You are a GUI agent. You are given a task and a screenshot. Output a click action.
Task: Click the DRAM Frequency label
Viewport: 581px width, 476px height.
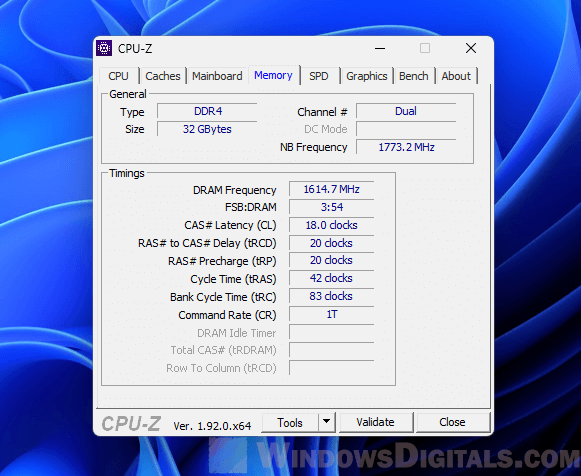235,190
